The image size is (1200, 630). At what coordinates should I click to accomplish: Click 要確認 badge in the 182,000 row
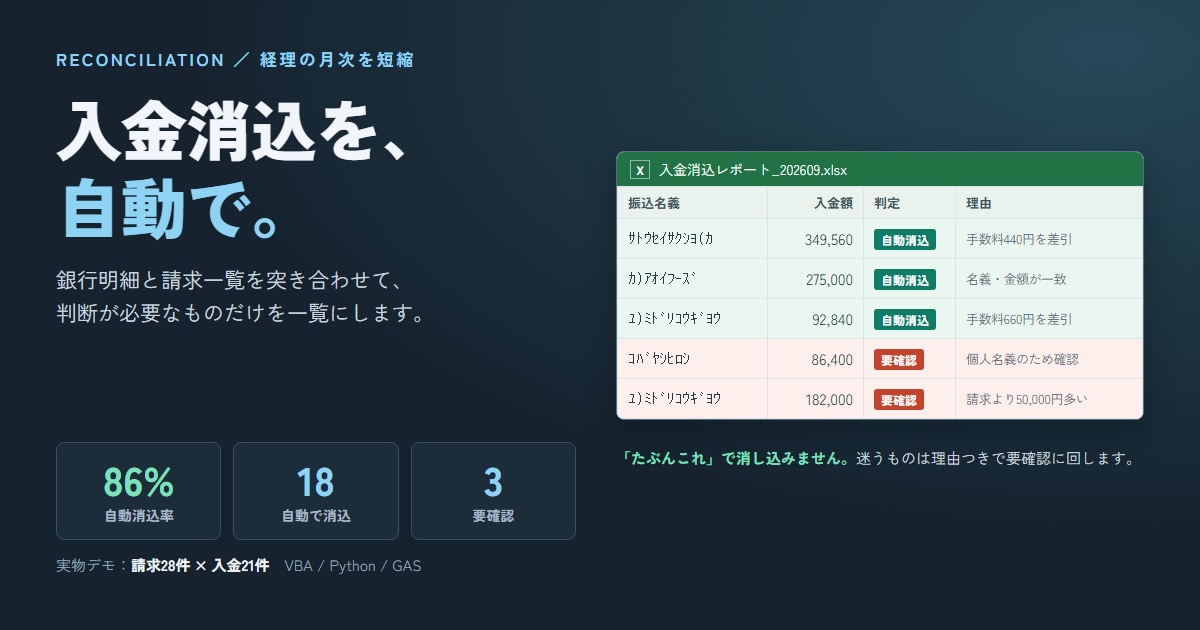pos(899,400)
